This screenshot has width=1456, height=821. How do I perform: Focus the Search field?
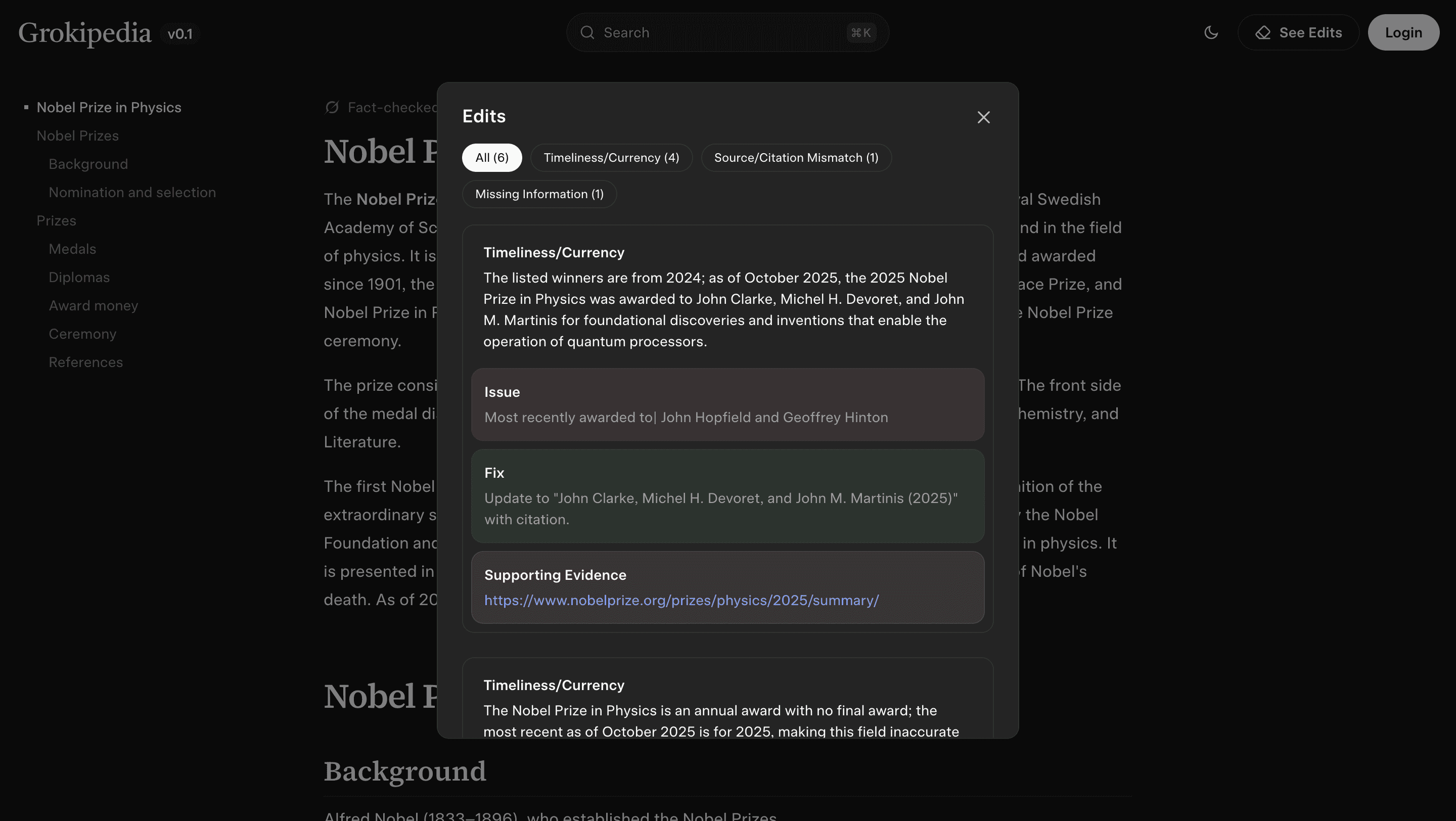727,32
